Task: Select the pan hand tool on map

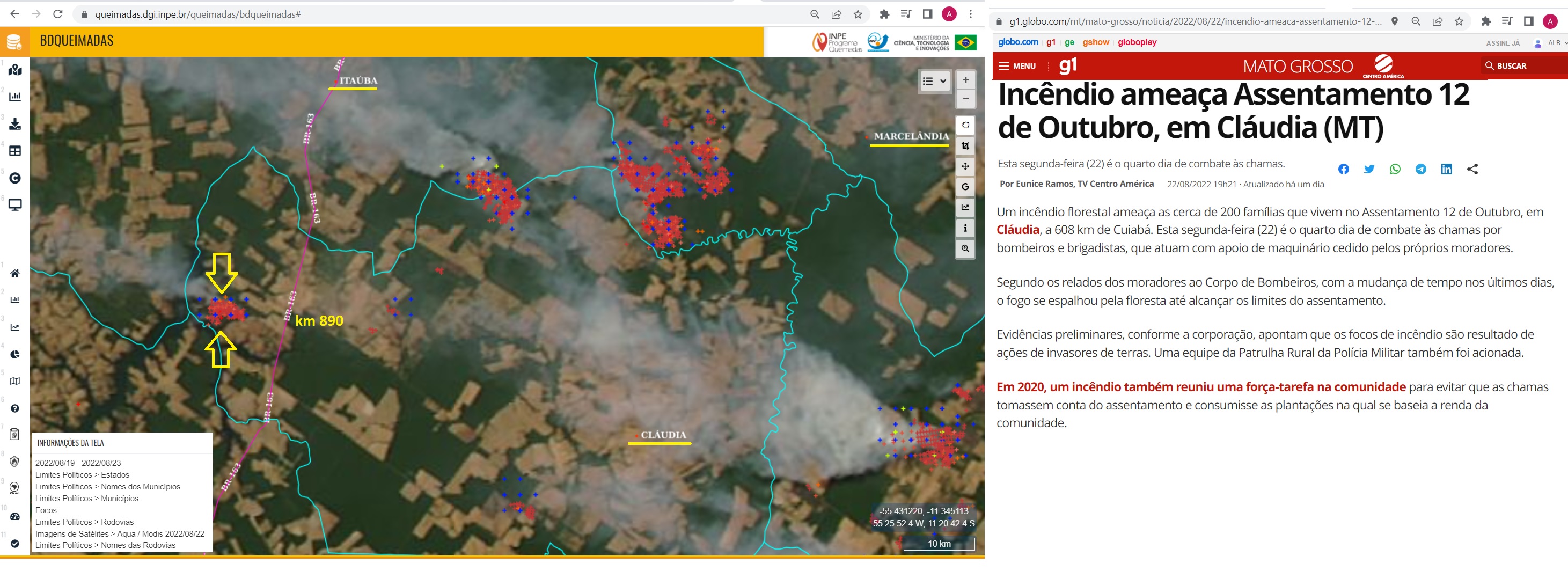Action: pos(965,126)
